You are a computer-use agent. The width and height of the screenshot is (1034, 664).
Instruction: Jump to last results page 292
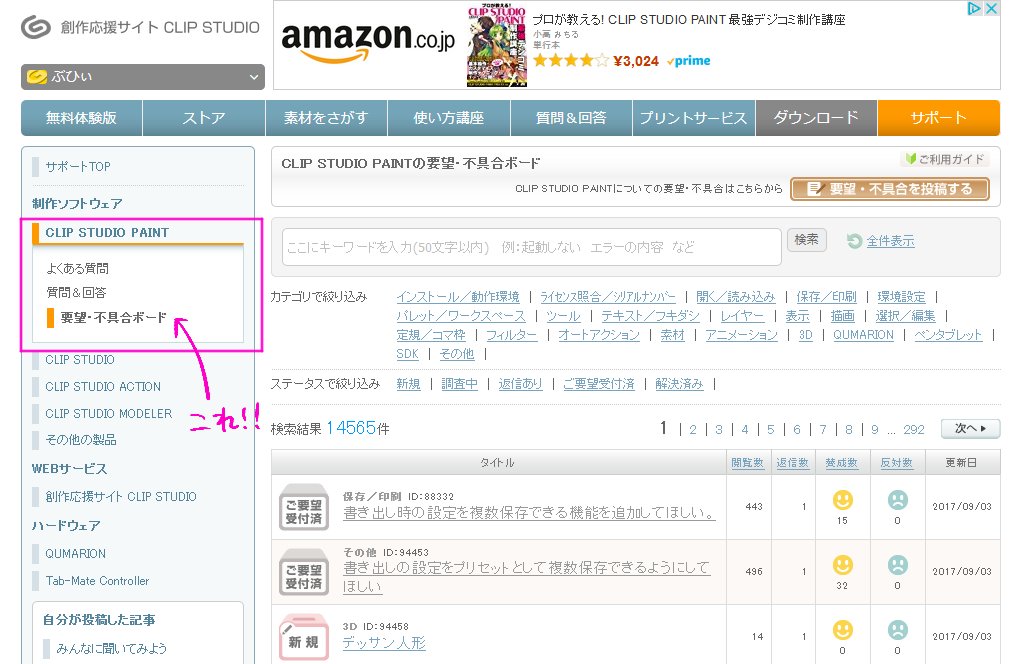(913, 430)
